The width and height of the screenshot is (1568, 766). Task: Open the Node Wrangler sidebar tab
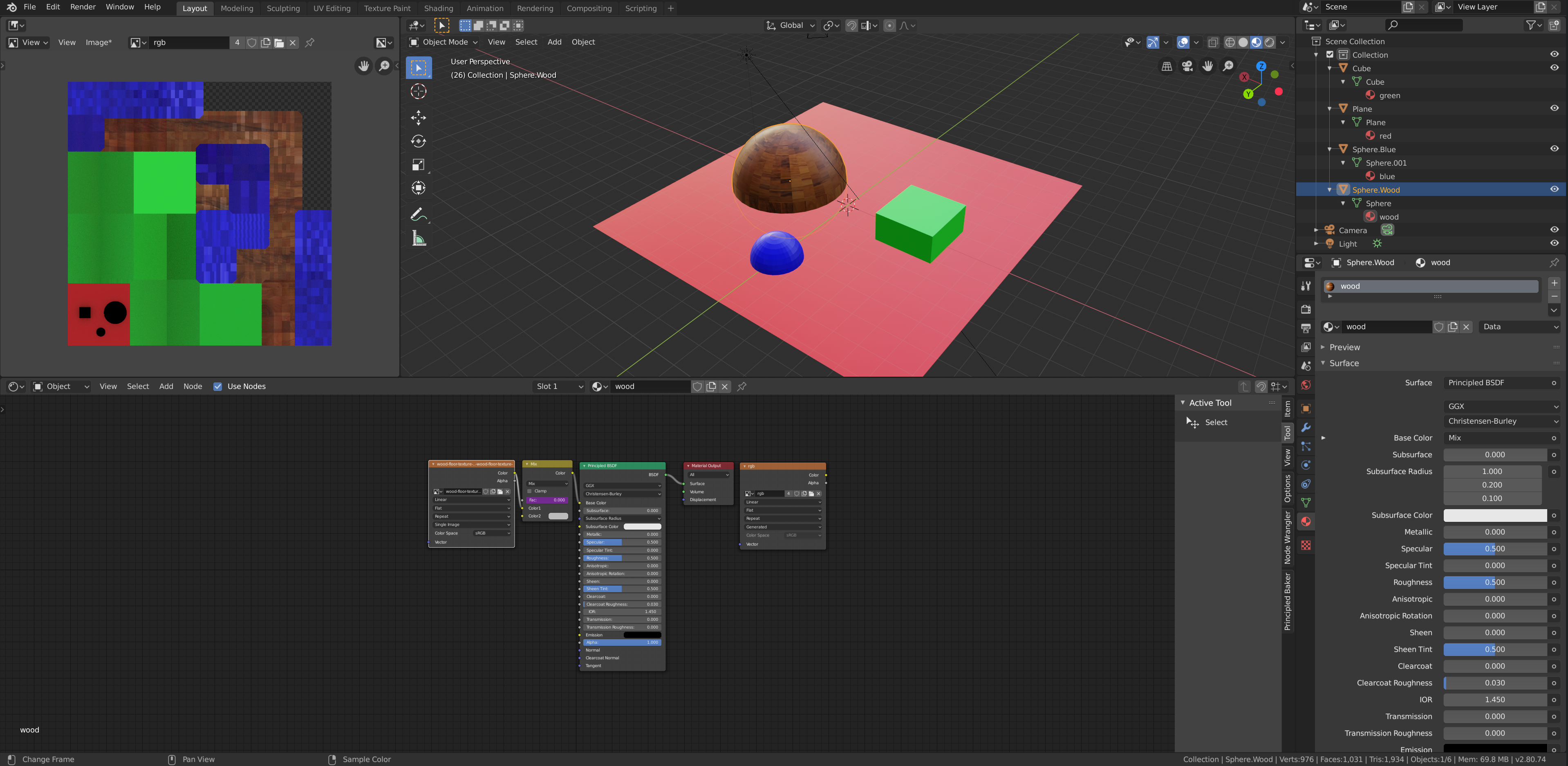1288,537
